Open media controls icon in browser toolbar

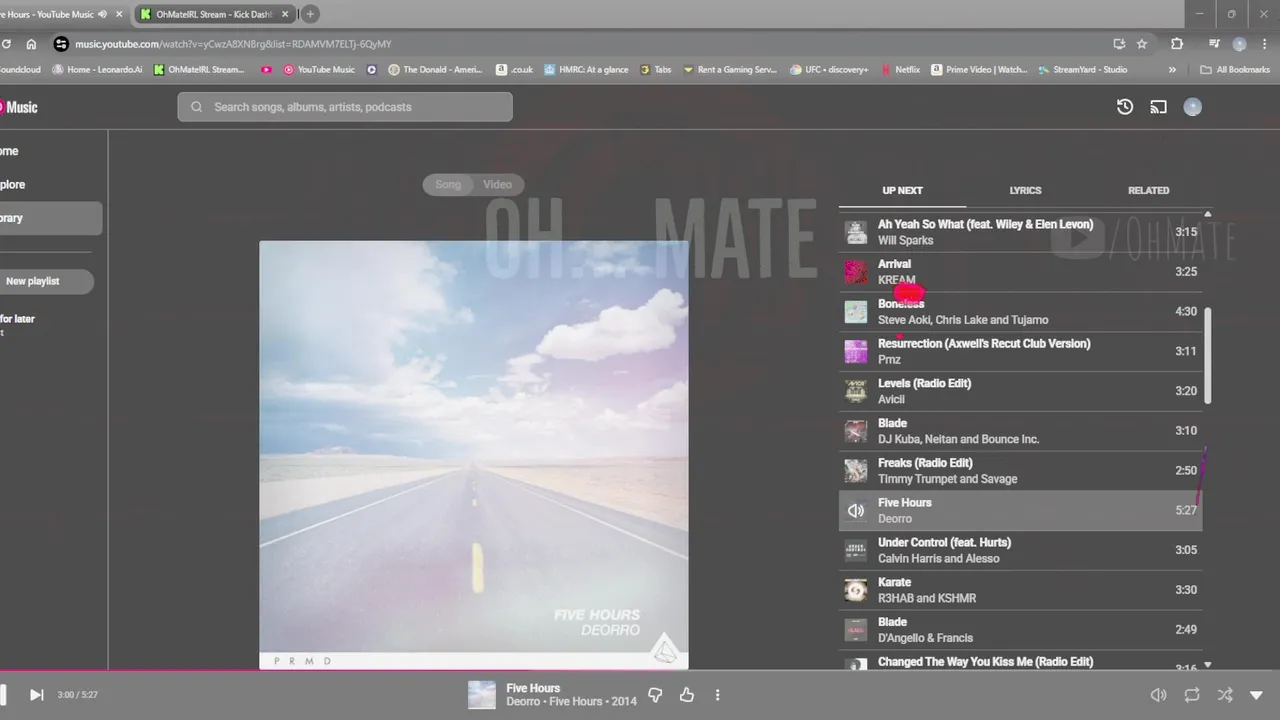click(1214, 44)
